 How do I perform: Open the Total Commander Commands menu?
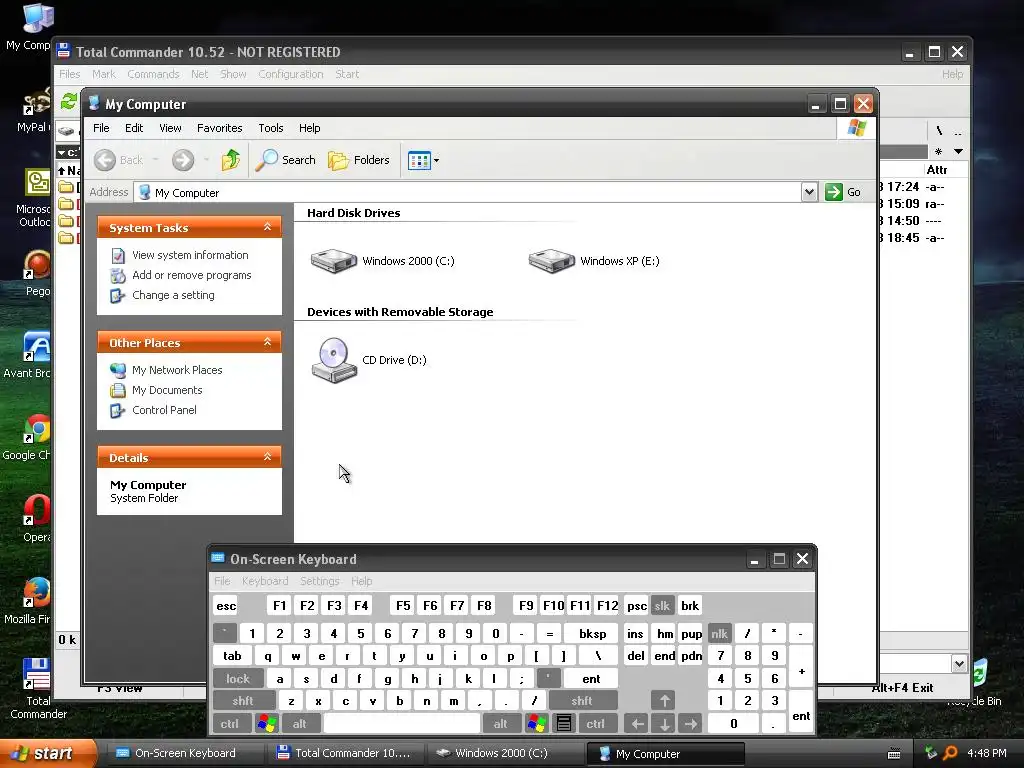point(153,74)
